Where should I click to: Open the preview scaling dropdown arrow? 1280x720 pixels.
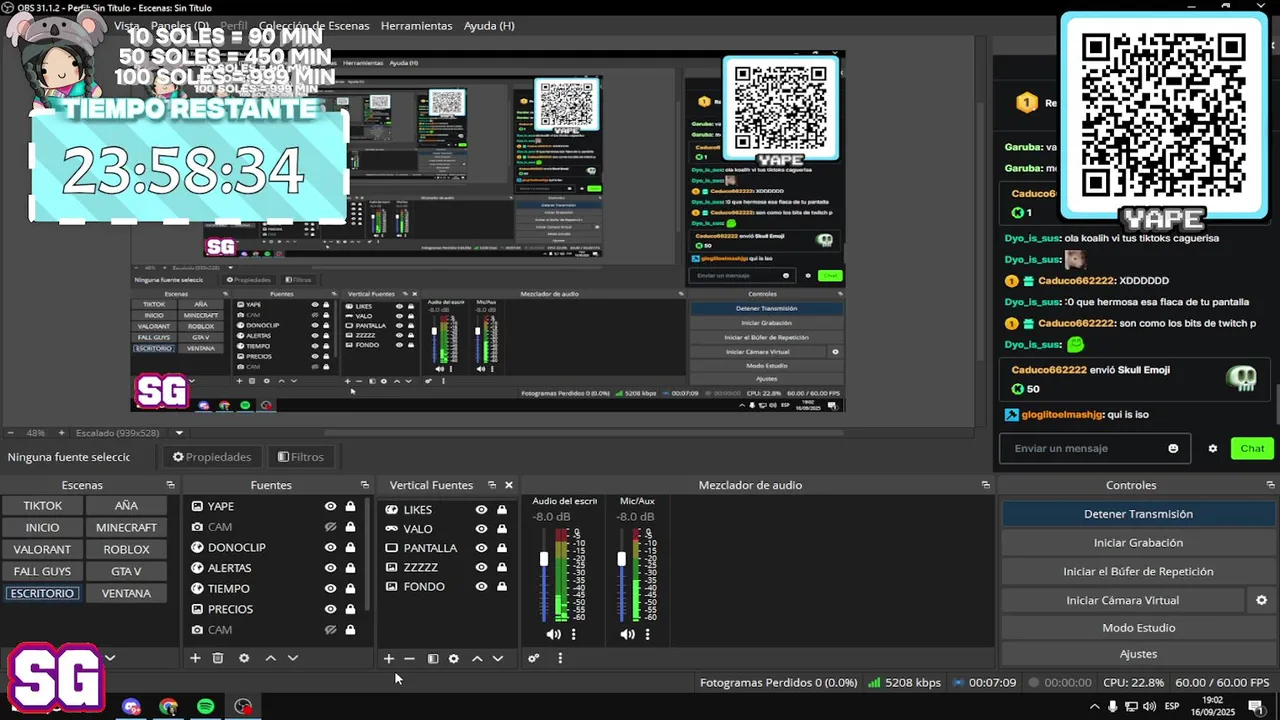pos(179,433)
